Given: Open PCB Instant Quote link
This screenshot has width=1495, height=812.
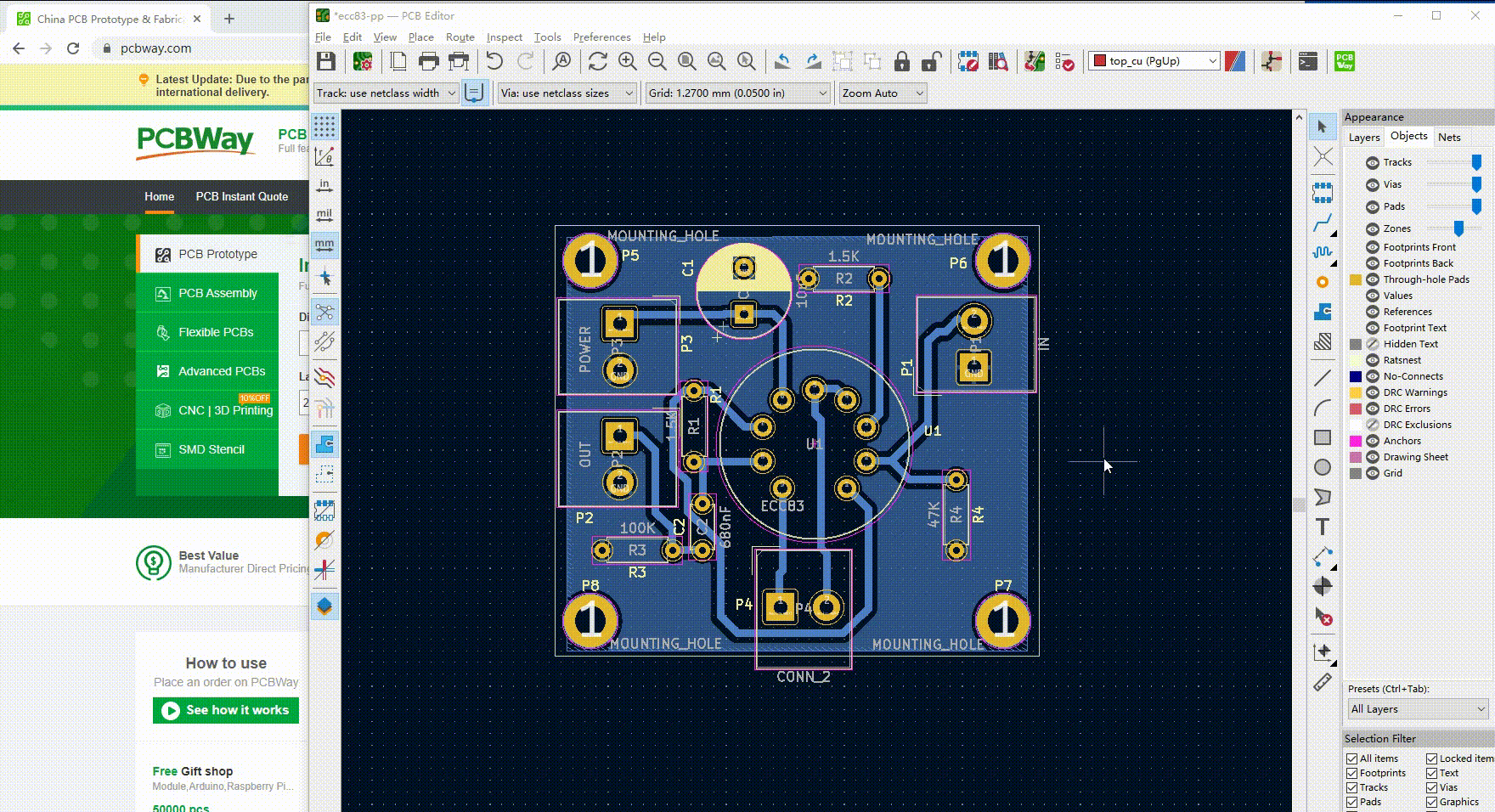Looking at the screenshot, I should (241, 196).
